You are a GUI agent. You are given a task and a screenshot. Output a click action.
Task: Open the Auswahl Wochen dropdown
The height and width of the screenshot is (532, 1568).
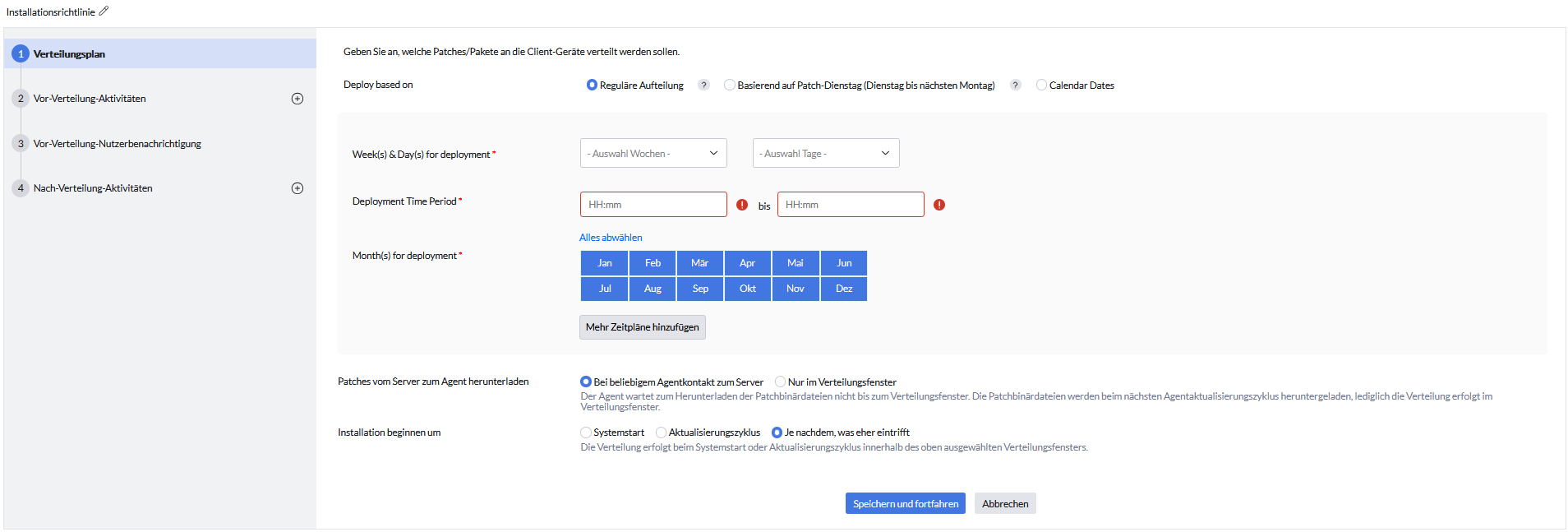coord(653,154)
